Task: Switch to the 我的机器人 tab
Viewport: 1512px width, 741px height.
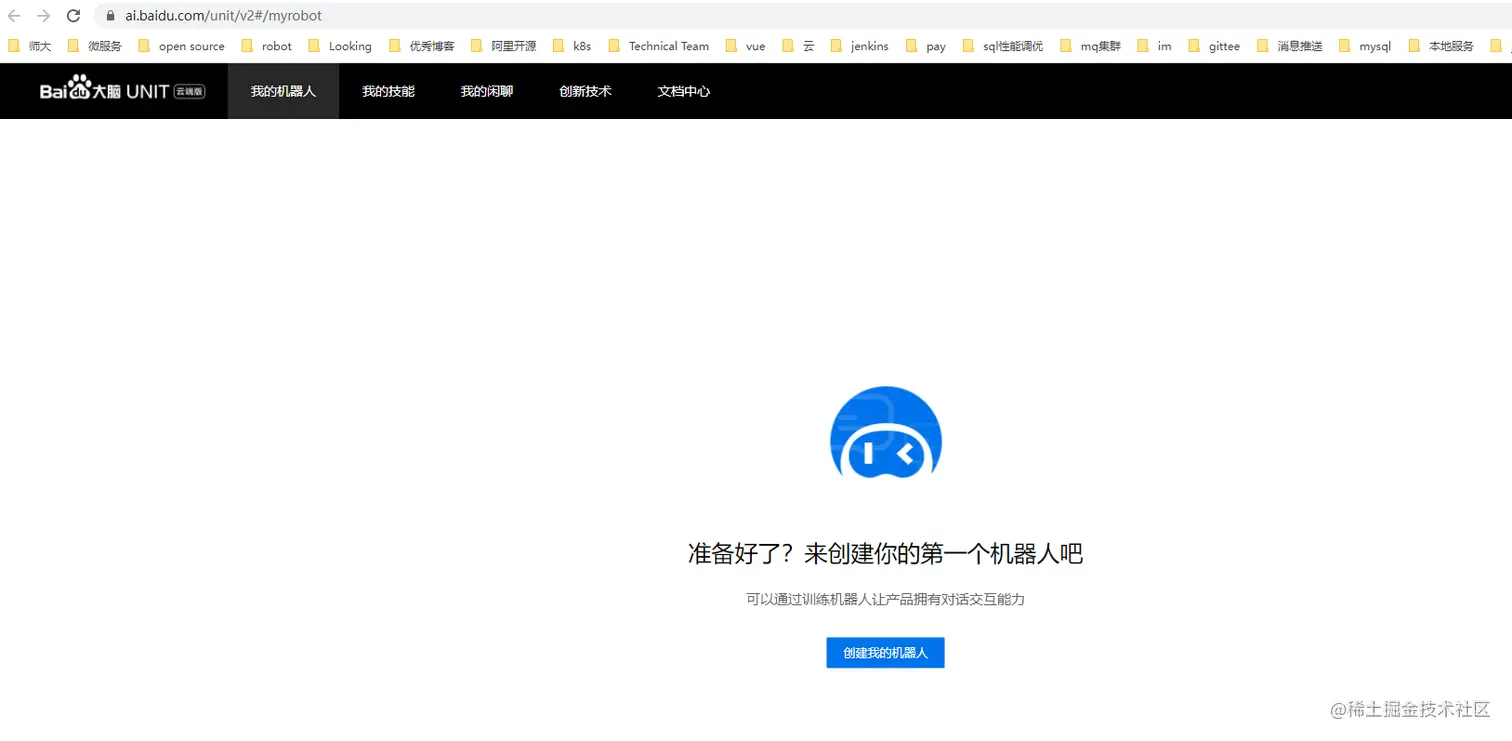Action: point(283,91)
